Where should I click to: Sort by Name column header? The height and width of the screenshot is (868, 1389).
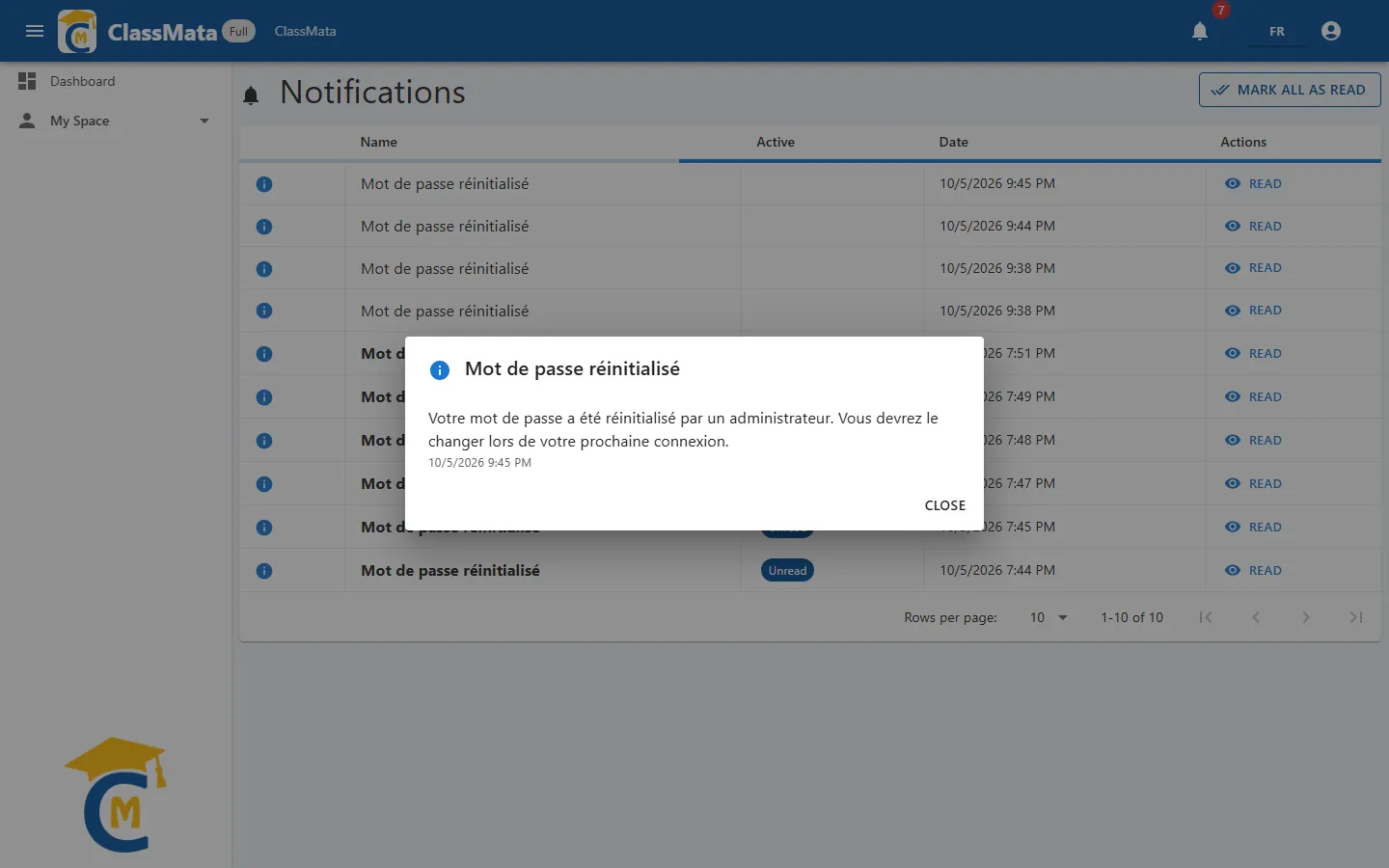pos(378,142)
